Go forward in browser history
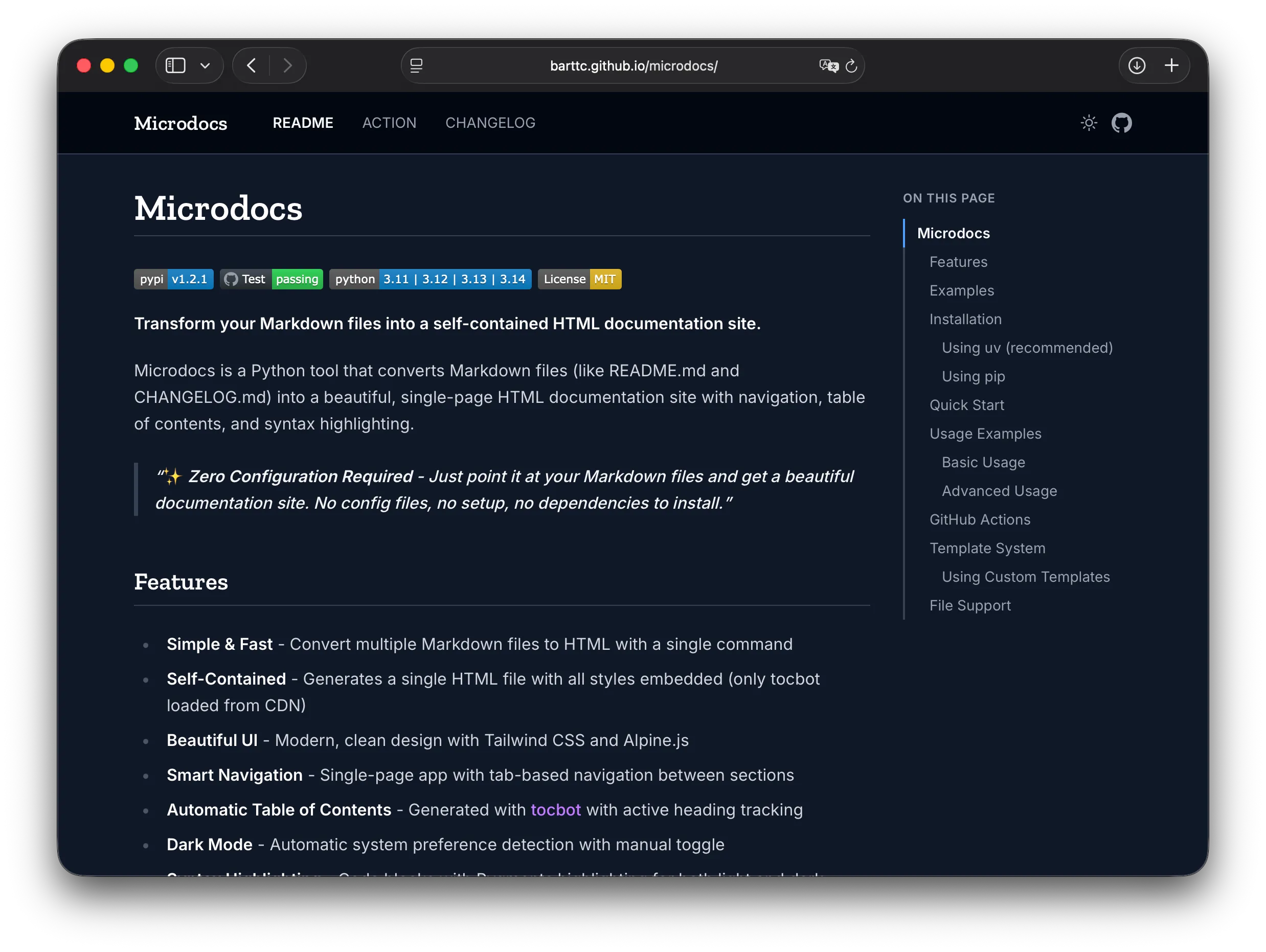The image size is (1266, 952). pyautogui.click(x=288, y=65)
